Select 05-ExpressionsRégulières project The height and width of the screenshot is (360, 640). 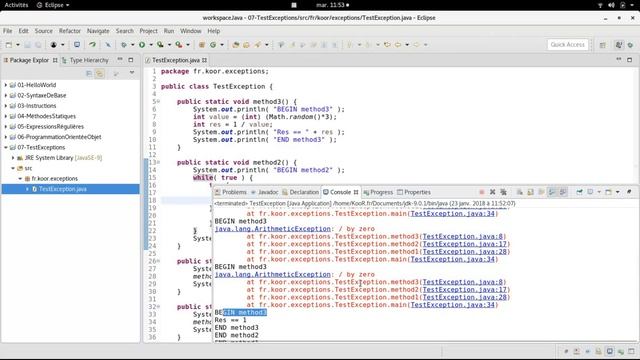click(51, 127)
